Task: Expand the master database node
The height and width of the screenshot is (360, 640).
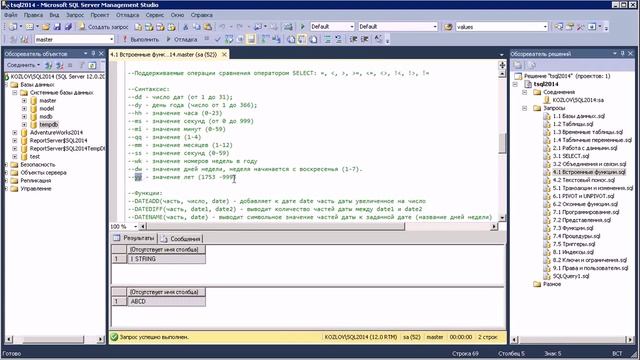Action: (24, 100)
